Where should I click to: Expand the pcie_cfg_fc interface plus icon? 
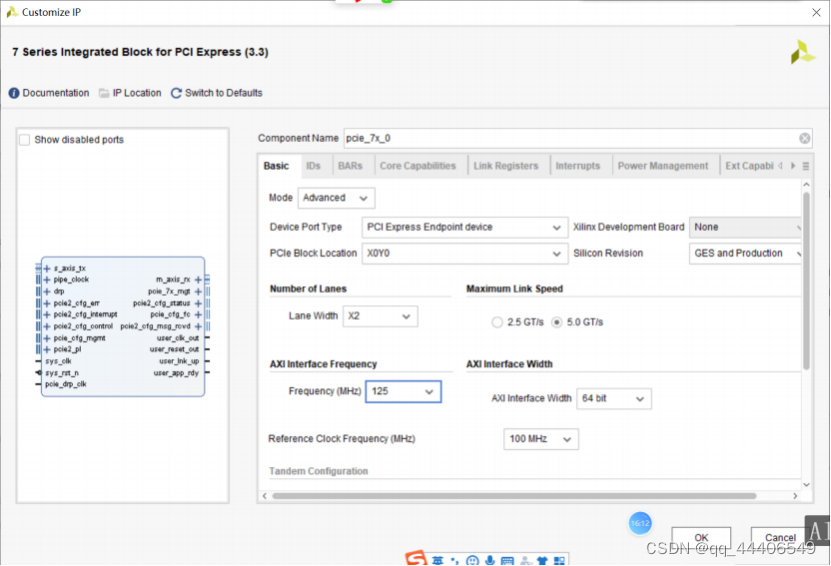[x=198, y=315]
